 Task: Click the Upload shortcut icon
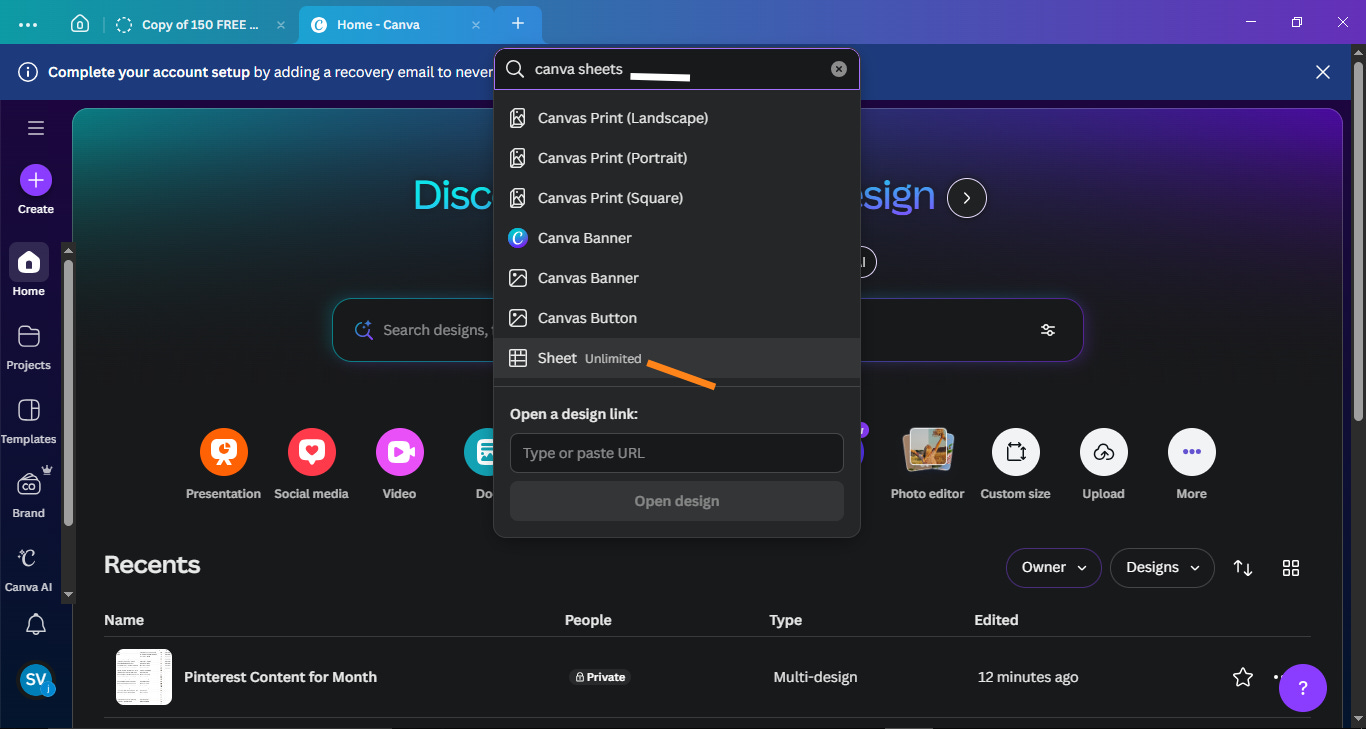pos(1104,452)
